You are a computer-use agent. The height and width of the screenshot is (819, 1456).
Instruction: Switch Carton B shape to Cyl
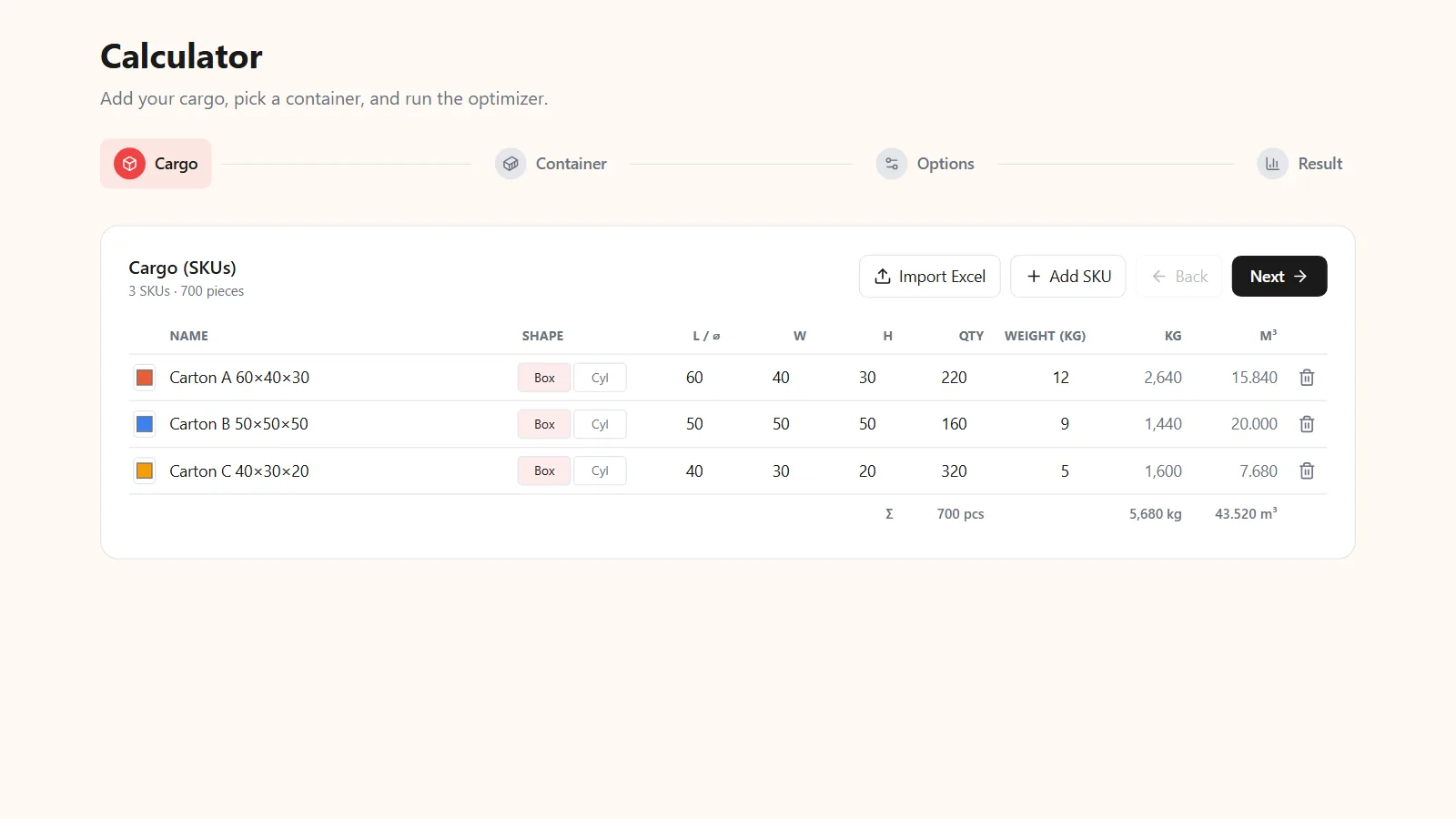click(x=600, y=424)
